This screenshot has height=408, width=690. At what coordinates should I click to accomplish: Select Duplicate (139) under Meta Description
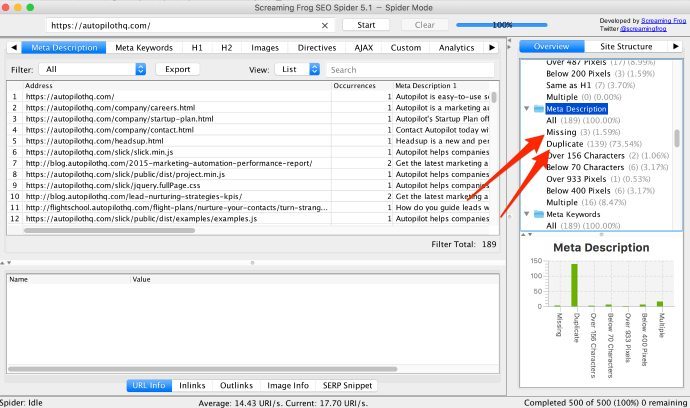click(x=594, y=144)
